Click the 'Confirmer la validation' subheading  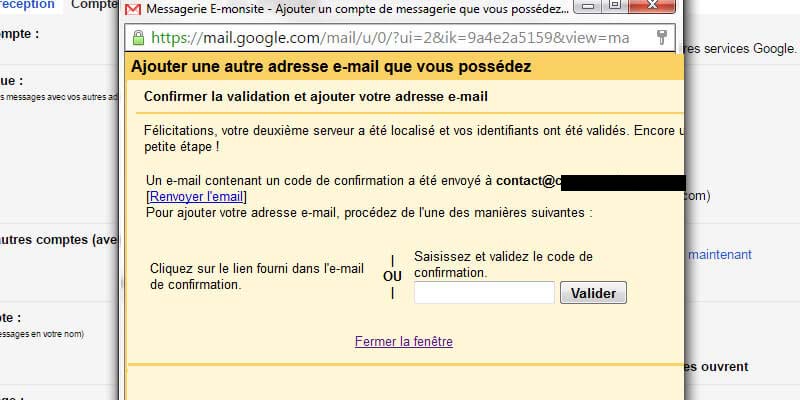315,97
